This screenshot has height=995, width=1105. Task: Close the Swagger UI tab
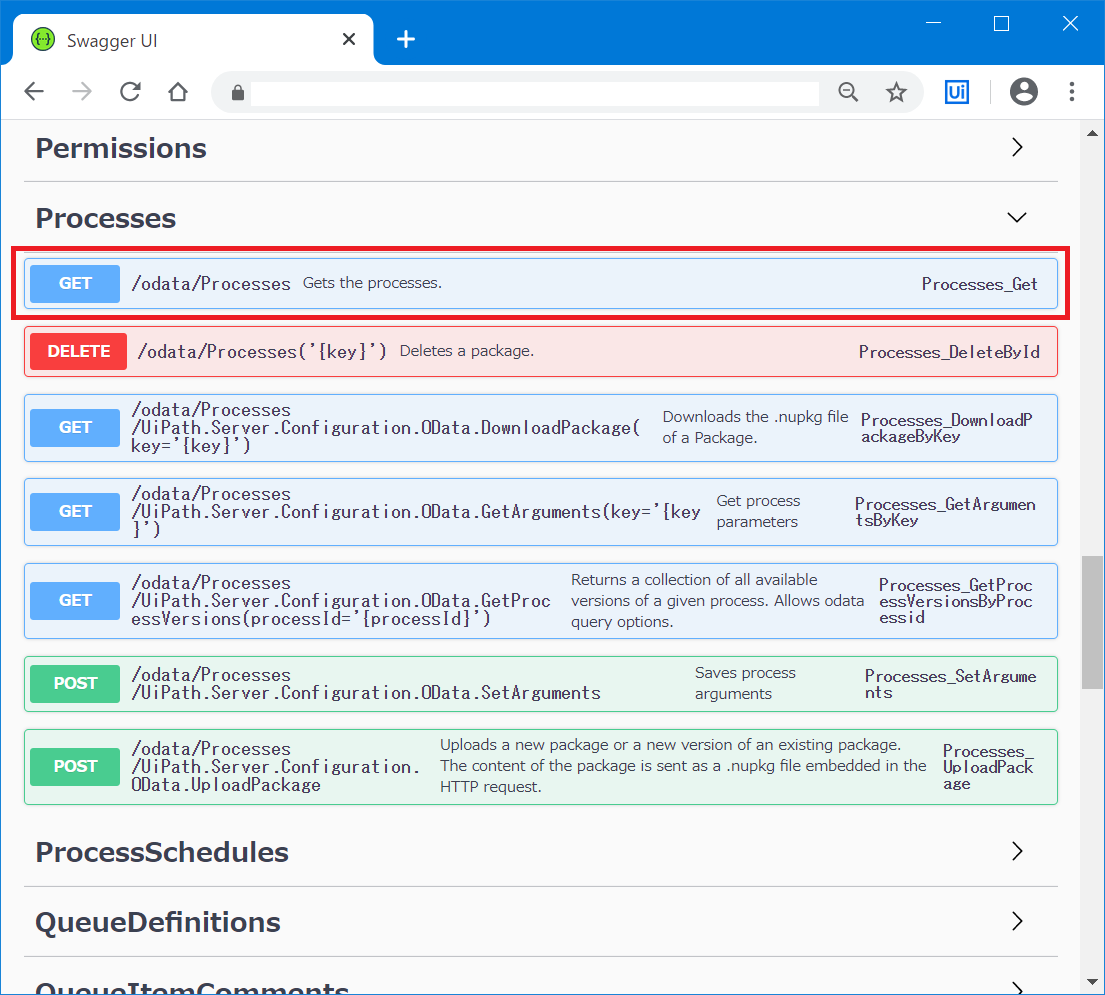pyautogui.click(x=349, y=39)
